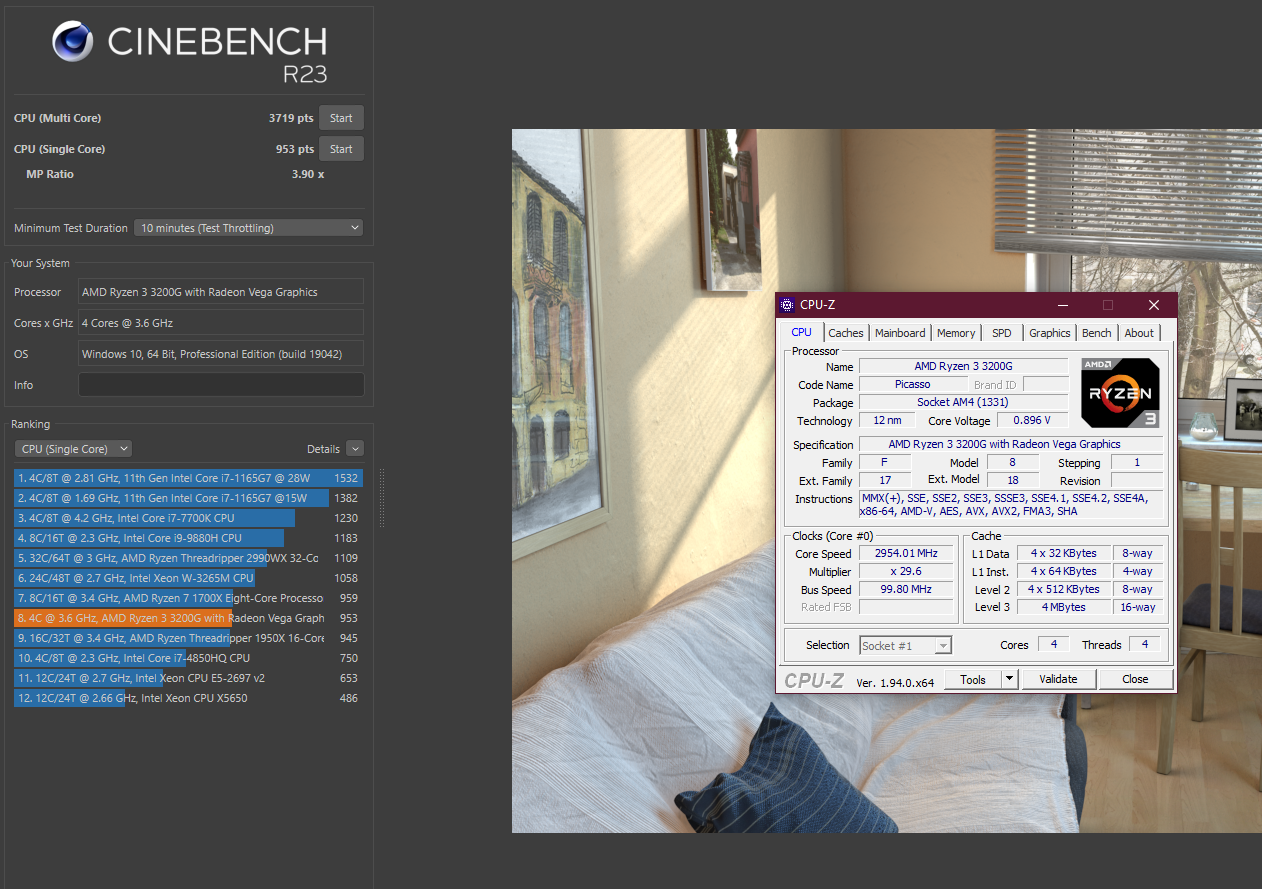Switch to the Caches tab in CPU-Z
The image size is (1262, 889).
coord(846,333)
